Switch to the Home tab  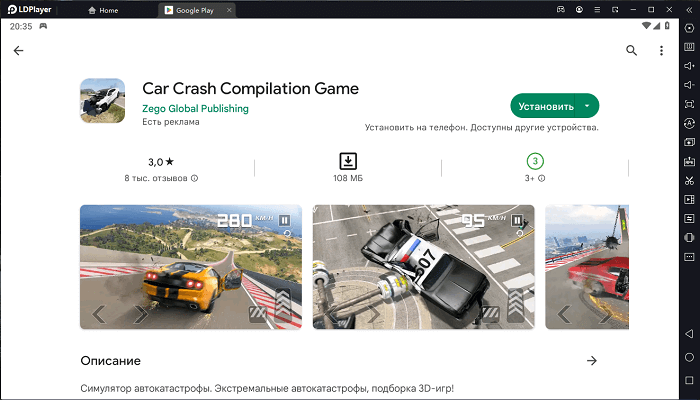click(x=103, y=10)
